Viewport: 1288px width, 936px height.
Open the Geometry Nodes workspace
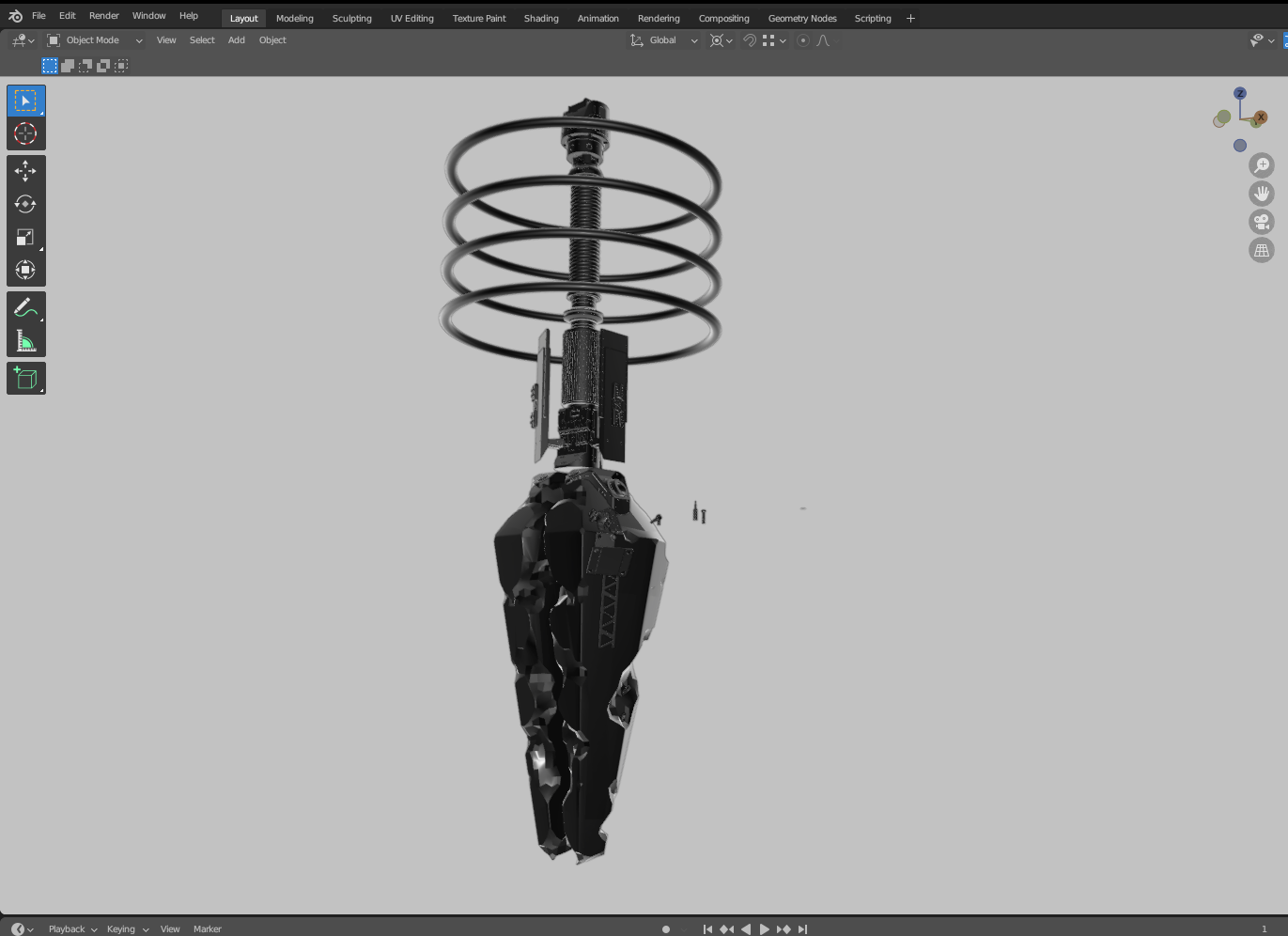click(802, 19)
